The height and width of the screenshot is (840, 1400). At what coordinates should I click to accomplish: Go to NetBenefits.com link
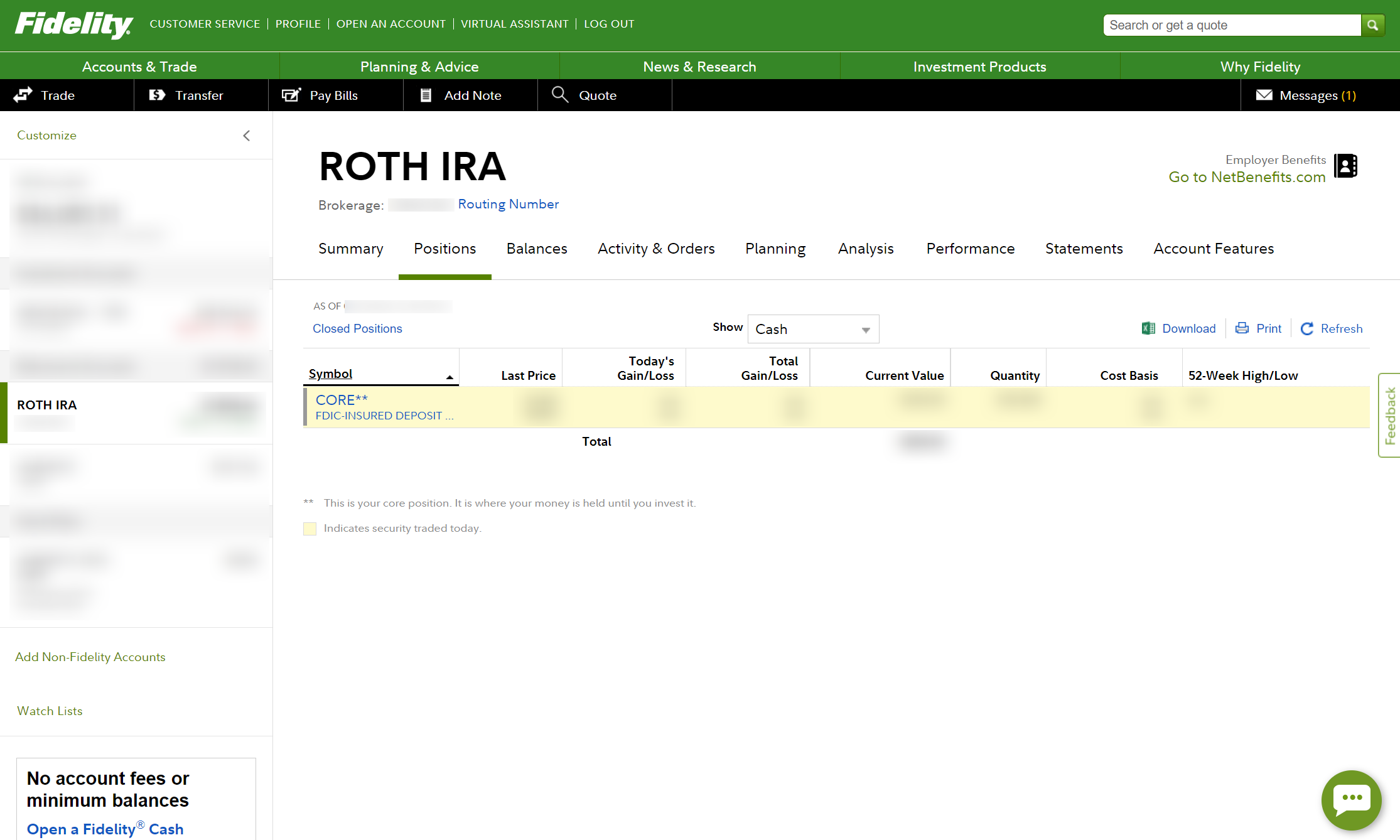pos(1247,177)
